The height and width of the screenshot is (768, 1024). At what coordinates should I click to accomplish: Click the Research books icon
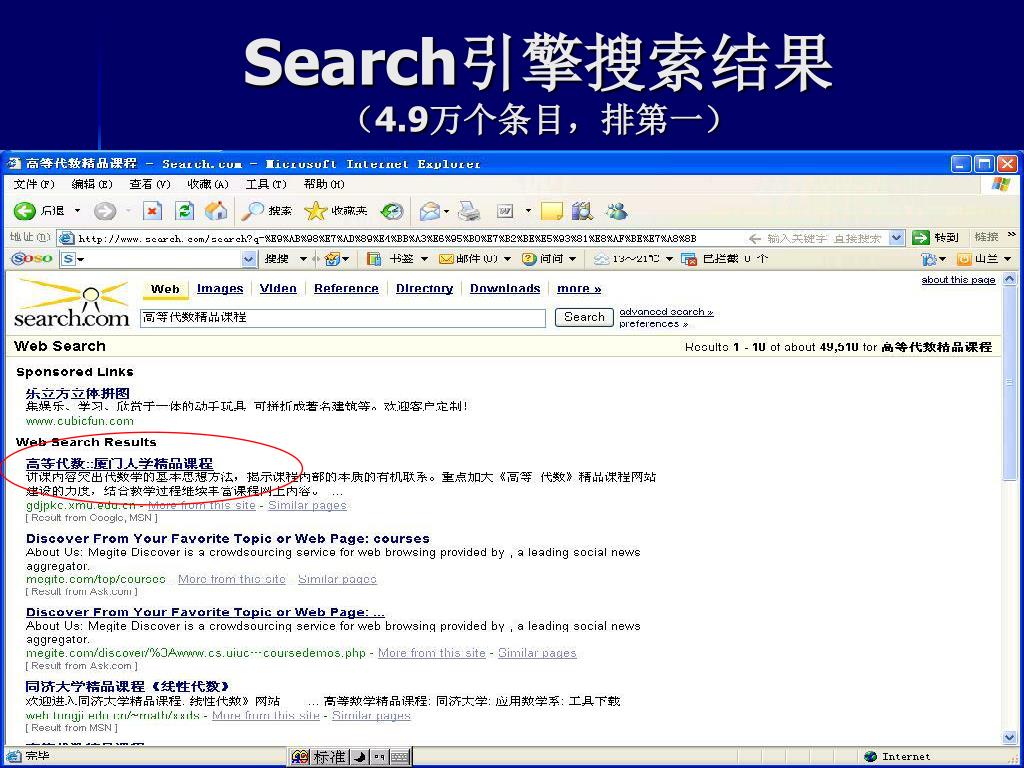[x=582, y=211]
